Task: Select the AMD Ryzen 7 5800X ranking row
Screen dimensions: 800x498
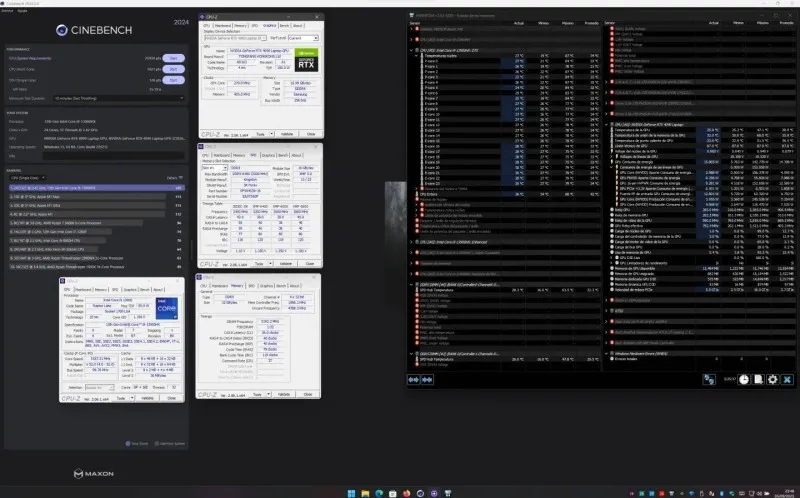Action: (x=97, y=223)
